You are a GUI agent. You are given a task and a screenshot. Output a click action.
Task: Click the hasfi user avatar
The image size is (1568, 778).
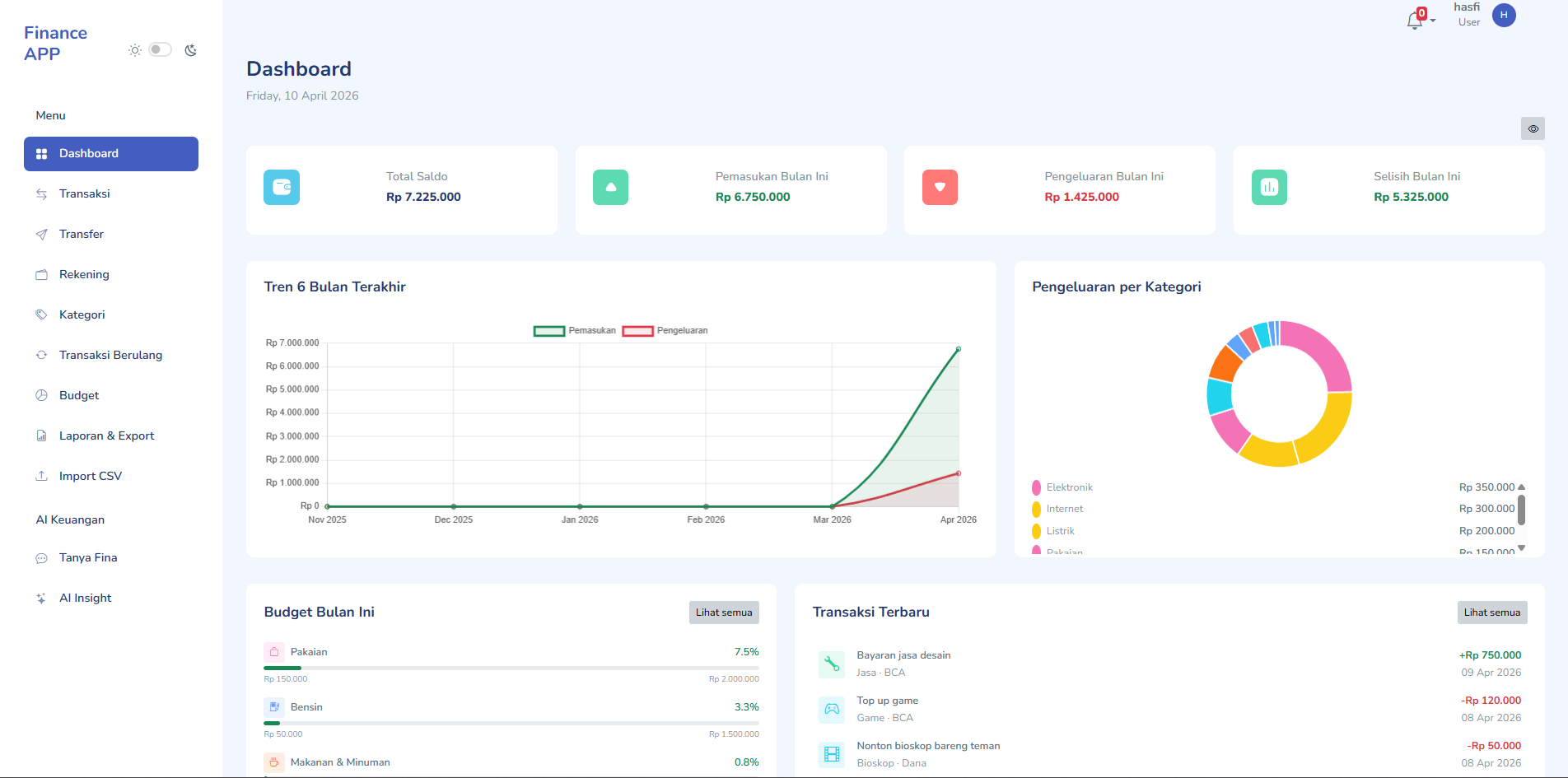click(x=1504, y=16)
